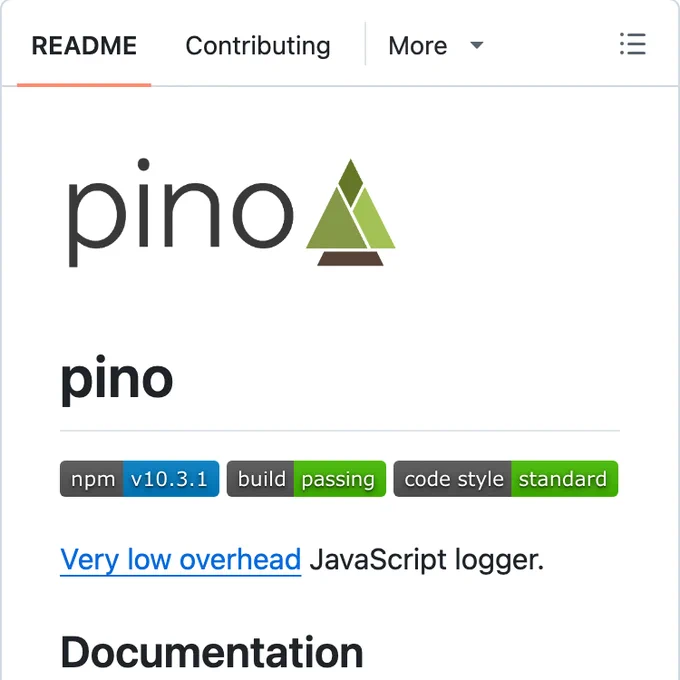Switch to the Contributing tab
Viewport: 680px width, 680px height.
pos(258,46)
